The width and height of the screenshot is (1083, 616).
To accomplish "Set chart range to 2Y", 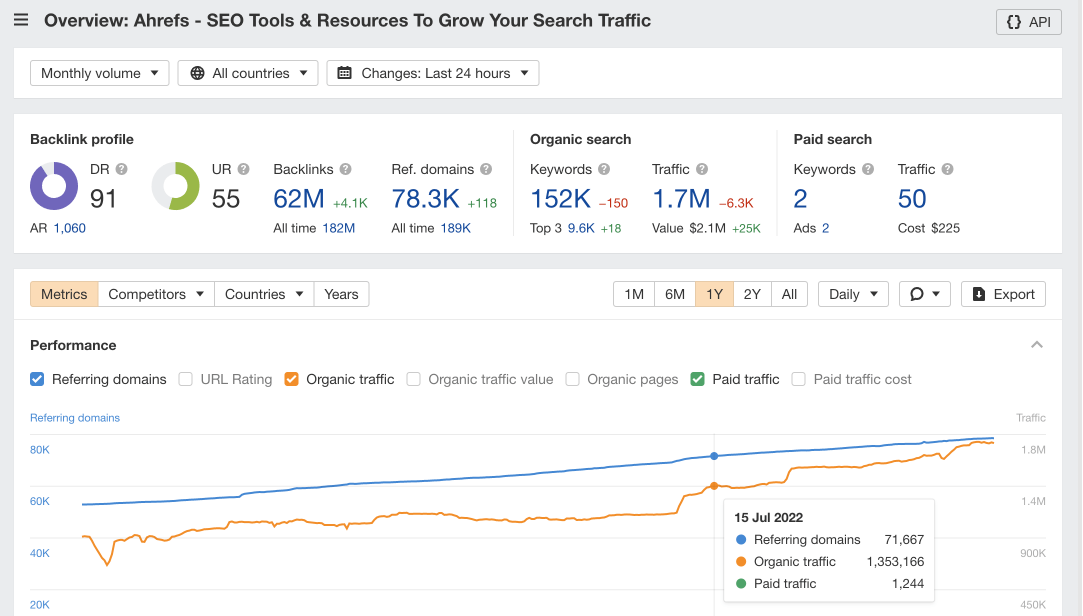I will coord(752,294).
